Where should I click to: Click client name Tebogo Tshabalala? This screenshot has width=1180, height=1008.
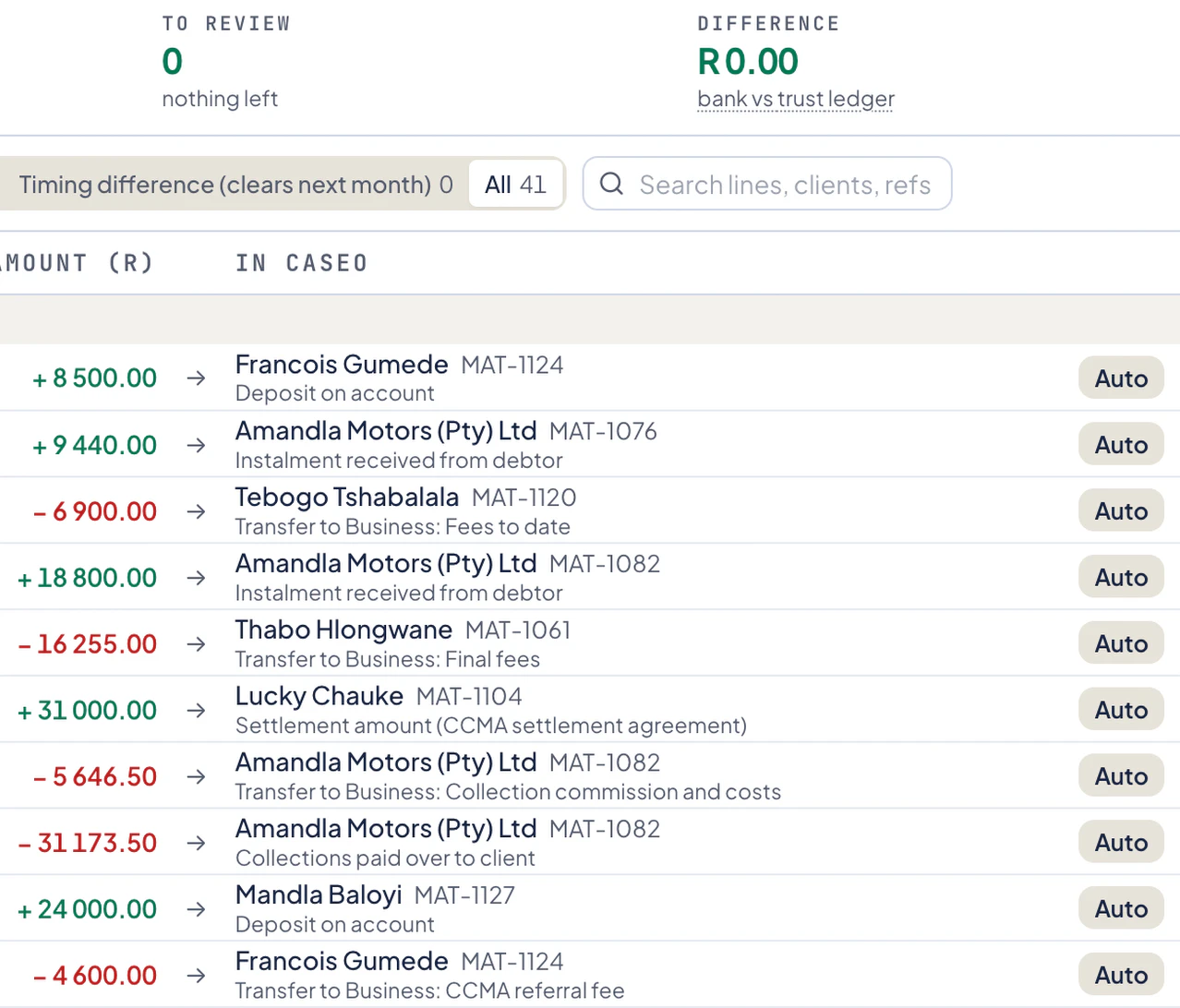pos(347,498)
